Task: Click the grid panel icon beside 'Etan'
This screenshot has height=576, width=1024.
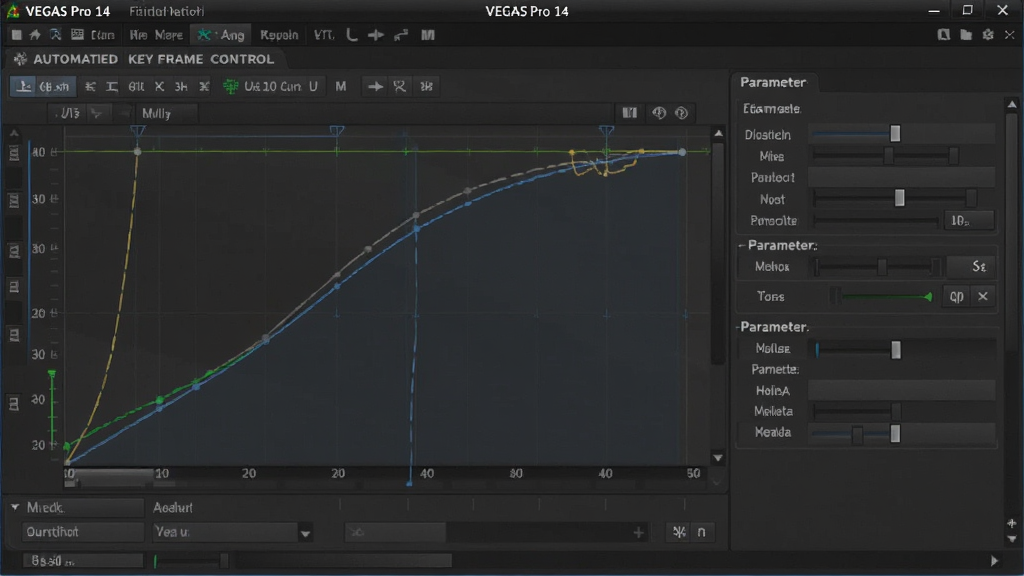Action: 78,35
